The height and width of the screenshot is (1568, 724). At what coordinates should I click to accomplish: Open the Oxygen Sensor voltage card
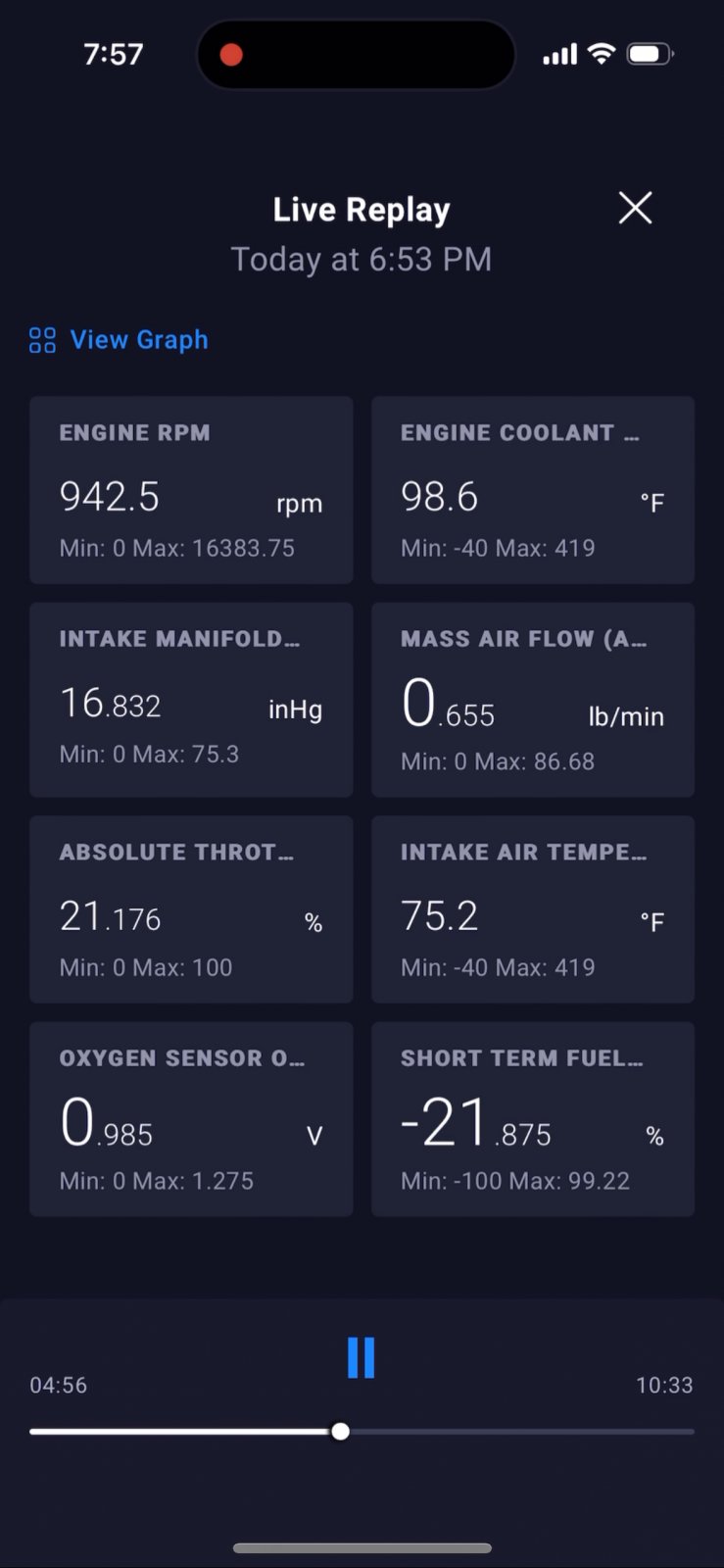[191, 1119]
